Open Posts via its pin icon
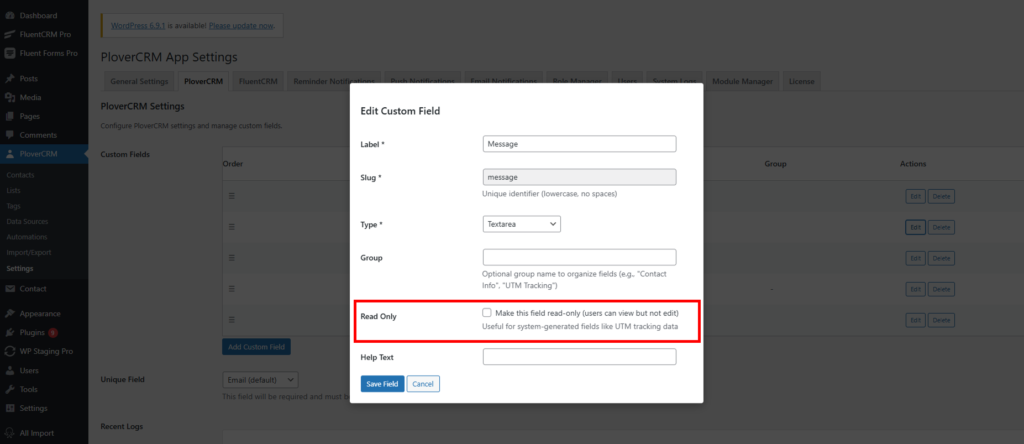Viewport: 1024px width, 444px height. (9, 79)
